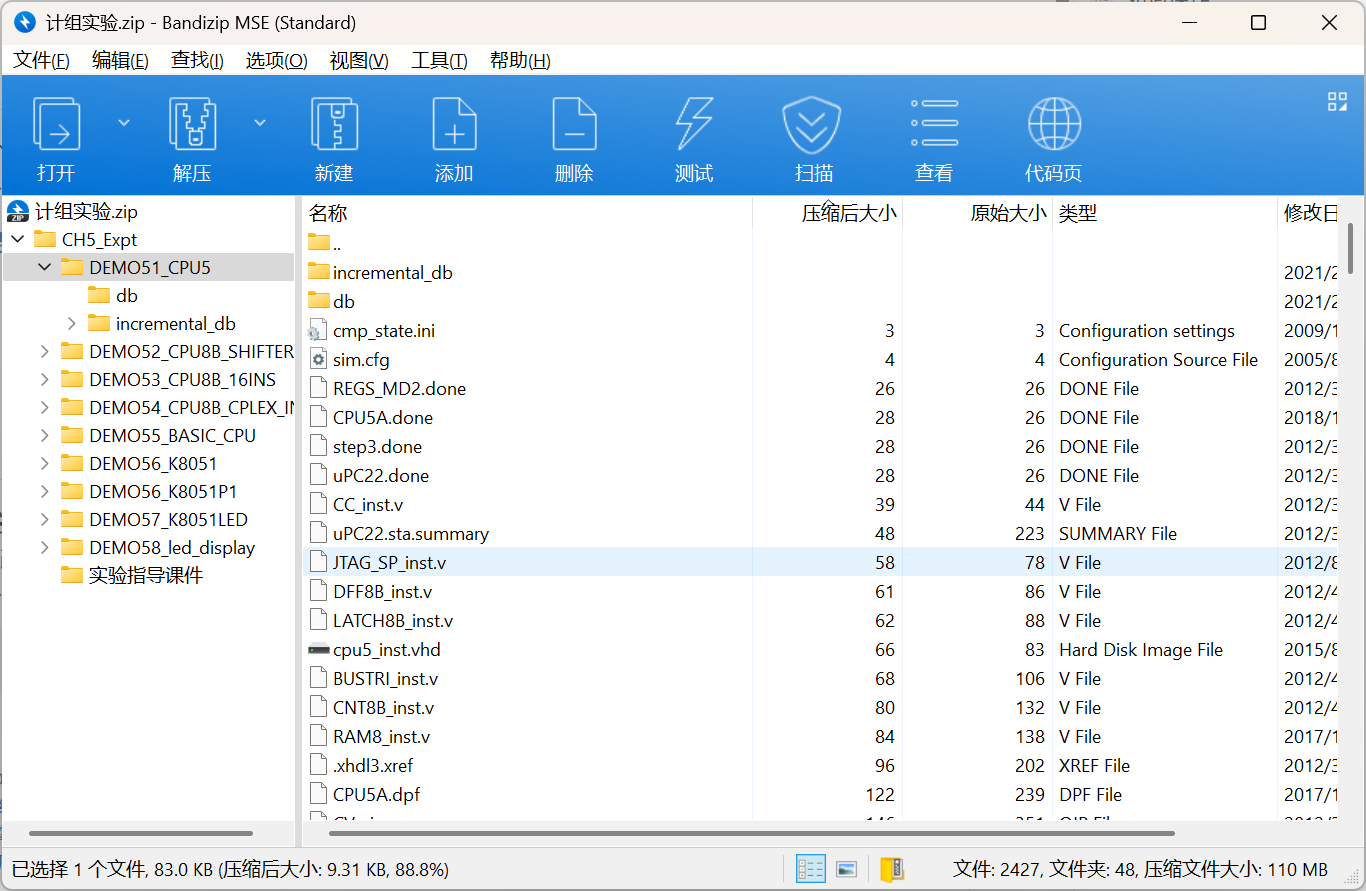The width and height of the screenshot is (1366, 891).
Task: Click the 扫描 (Scan) shield icon
Action: point(813,125)
